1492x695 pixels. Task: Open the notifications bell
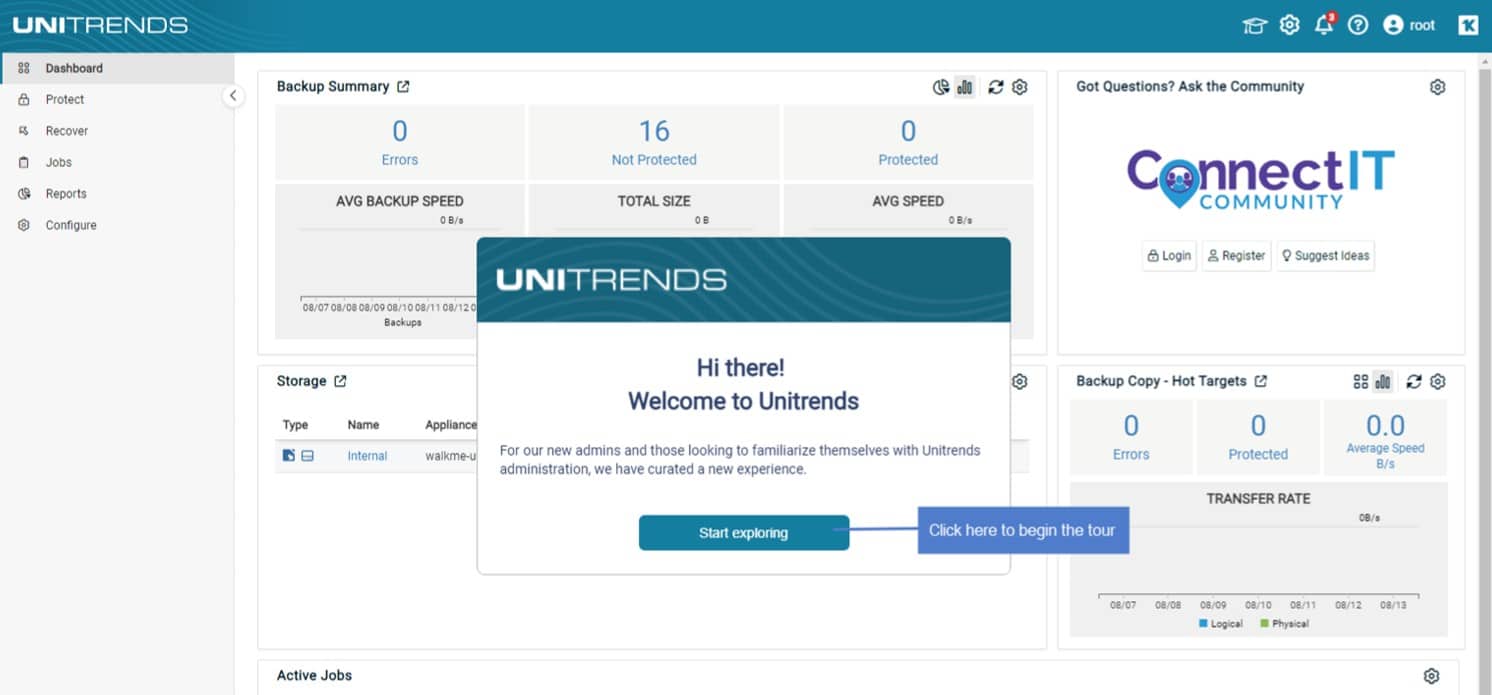tap(1324, 25)
